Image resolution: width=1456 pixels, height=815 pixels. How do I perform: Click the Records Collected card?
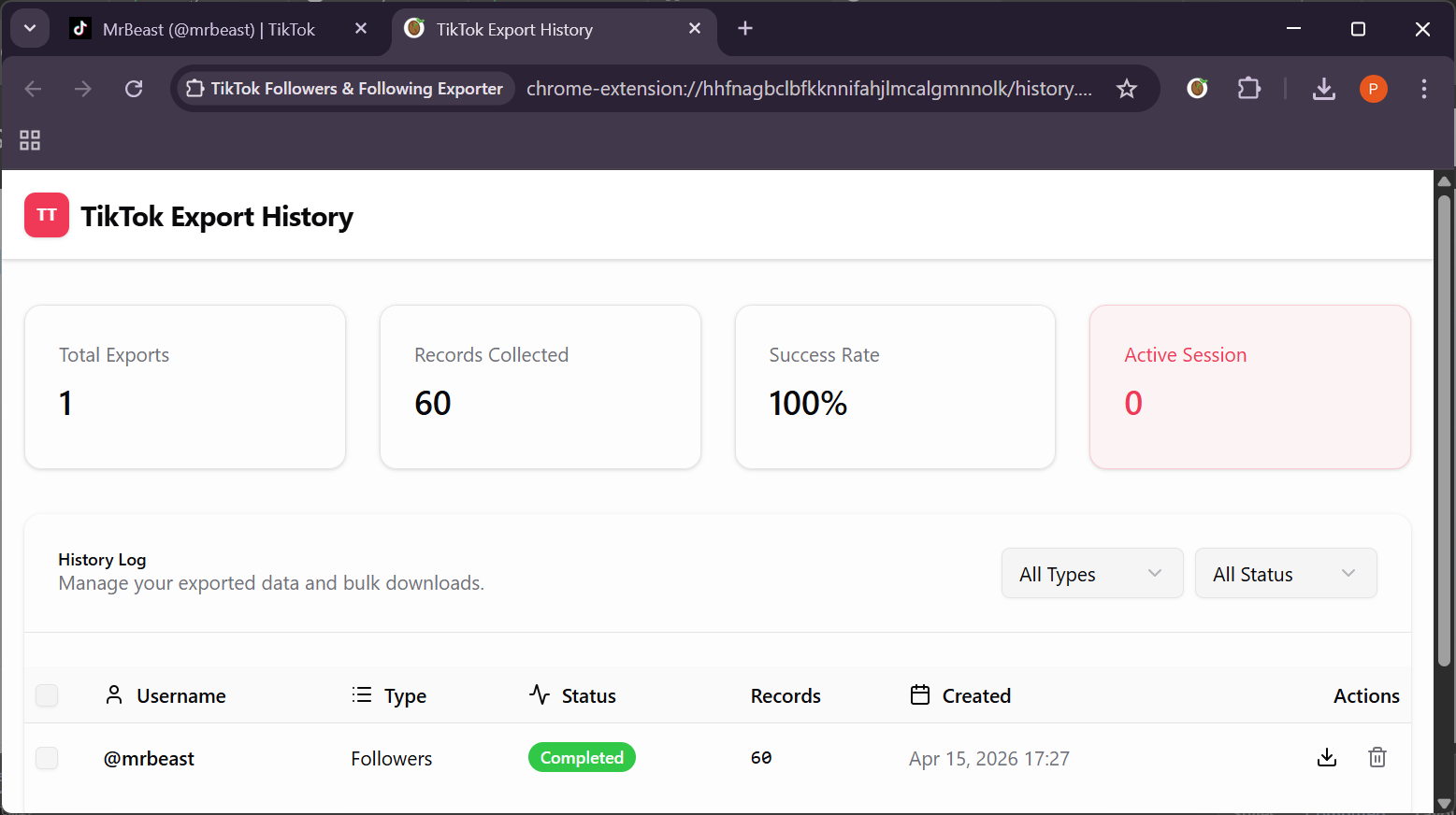click(x=541, y=387)
